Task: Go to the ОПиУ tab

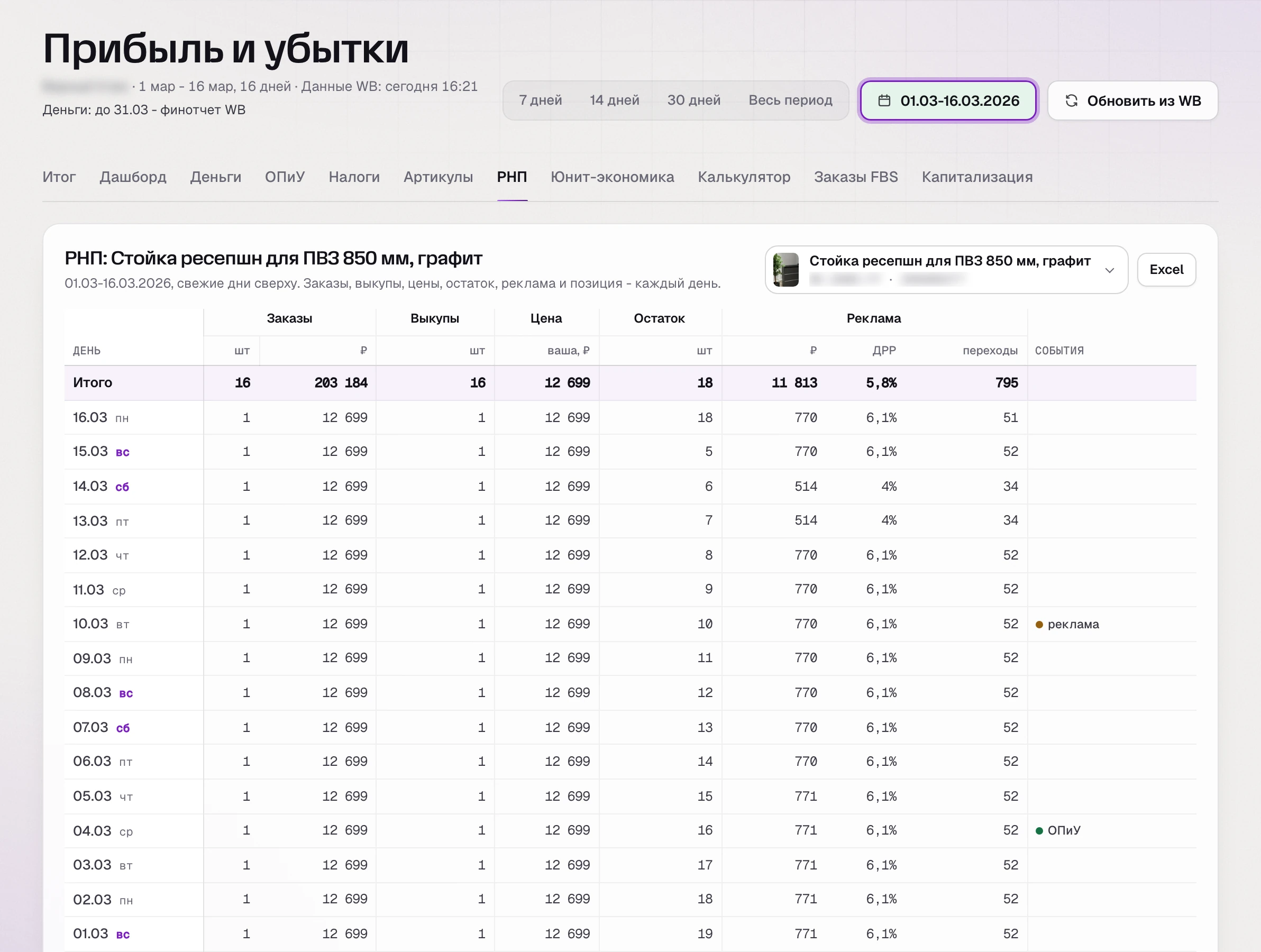Action: [x=285, y=177]
